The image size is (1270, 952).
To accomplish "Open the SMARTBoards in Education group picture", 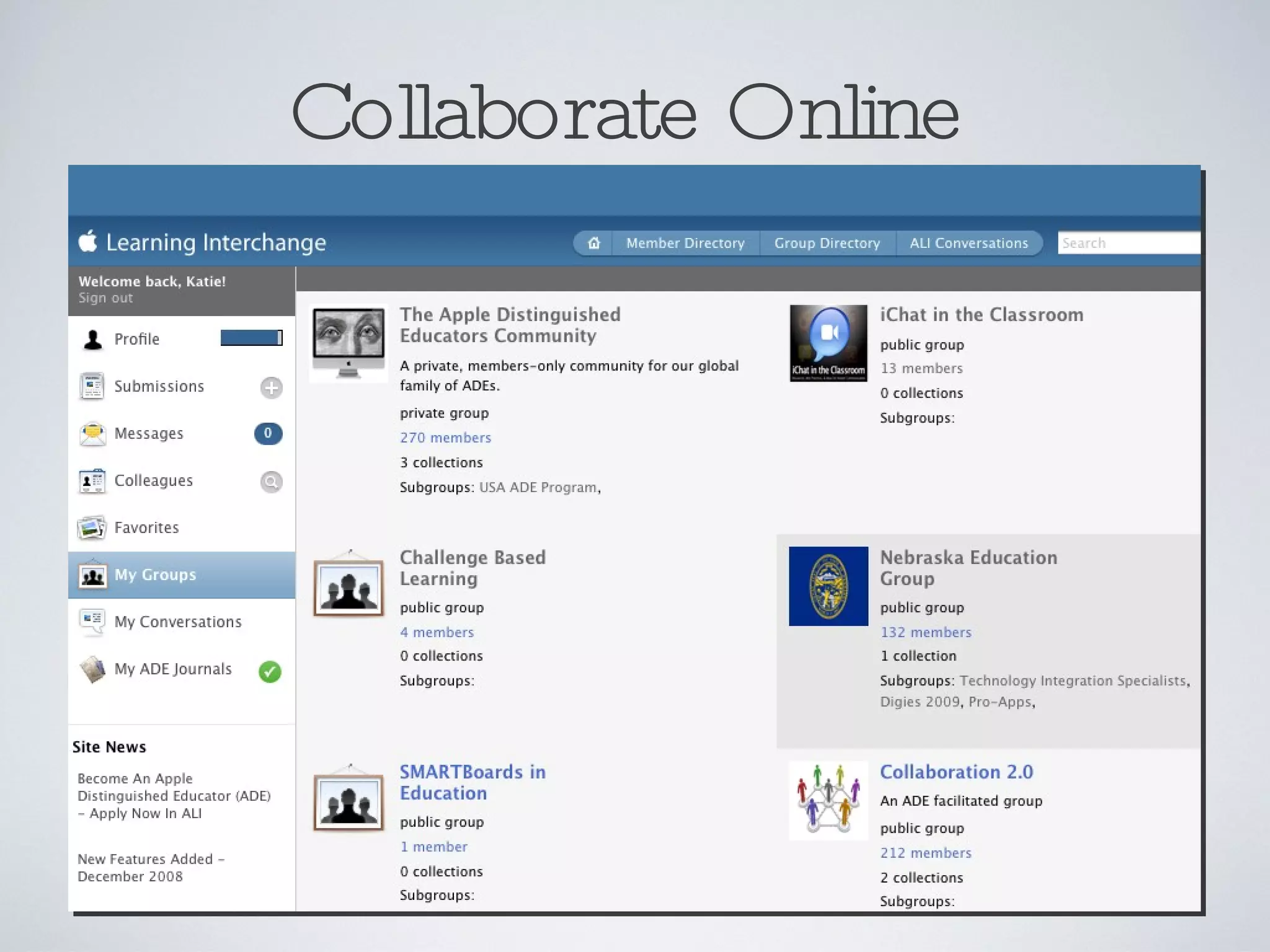I will [349, 798].
